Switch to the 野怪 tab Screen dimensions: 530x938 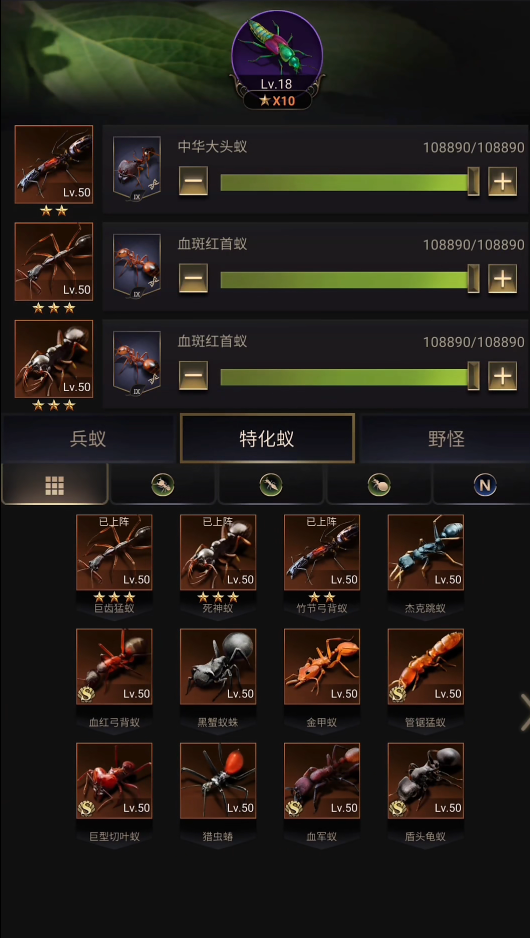coord(446,438)
